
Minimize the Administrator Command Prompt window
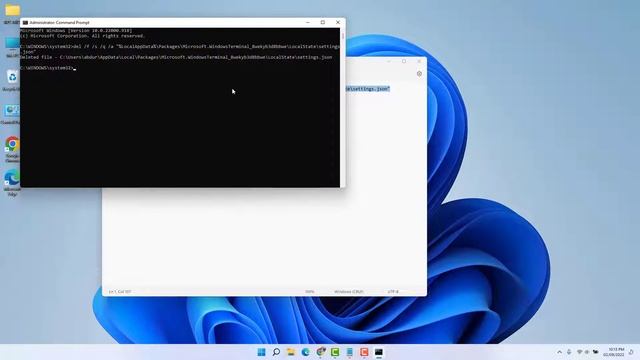coord(308,22)
